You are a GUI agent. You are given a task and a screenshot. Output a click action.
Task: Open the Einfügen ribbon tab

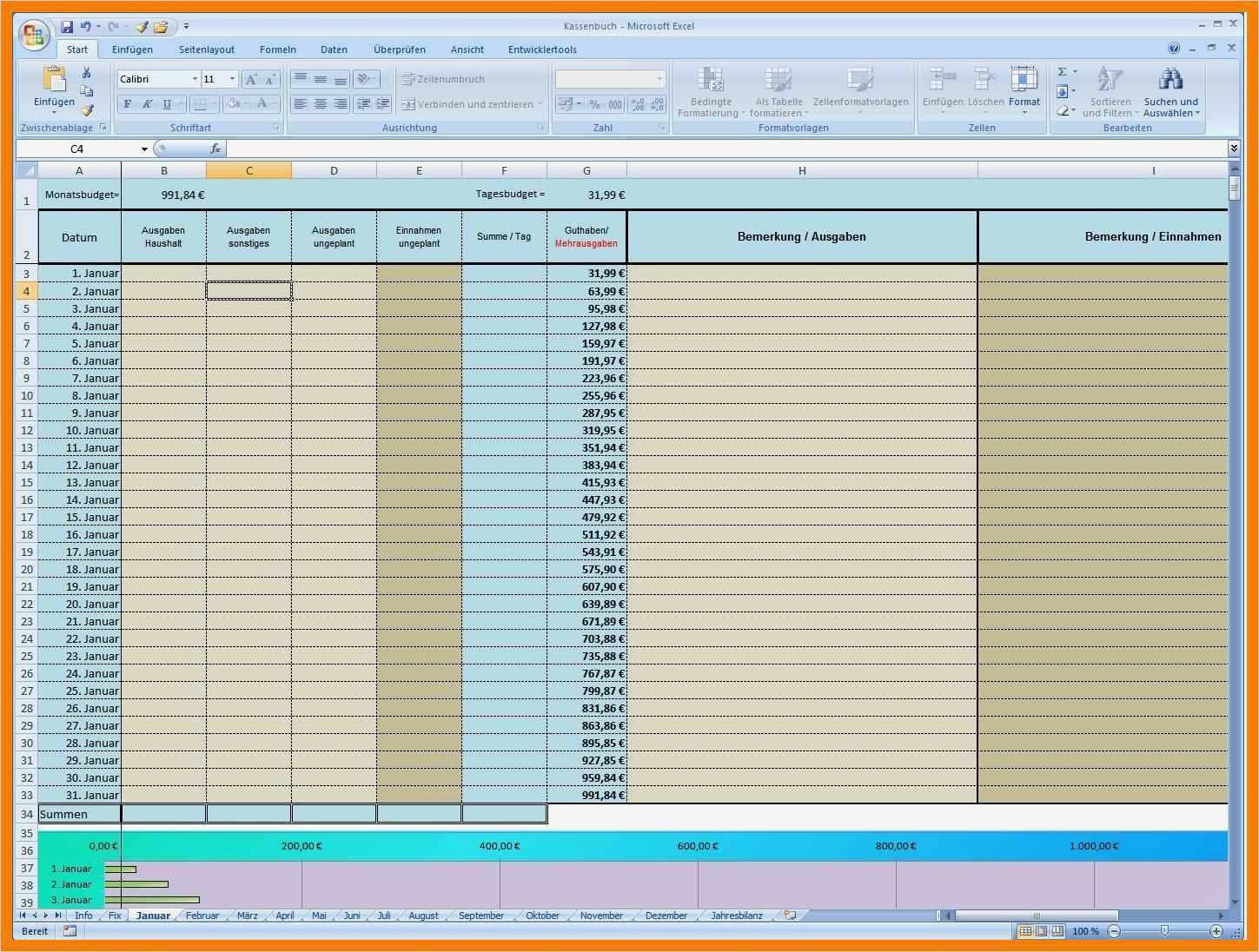tap(132, 50)
